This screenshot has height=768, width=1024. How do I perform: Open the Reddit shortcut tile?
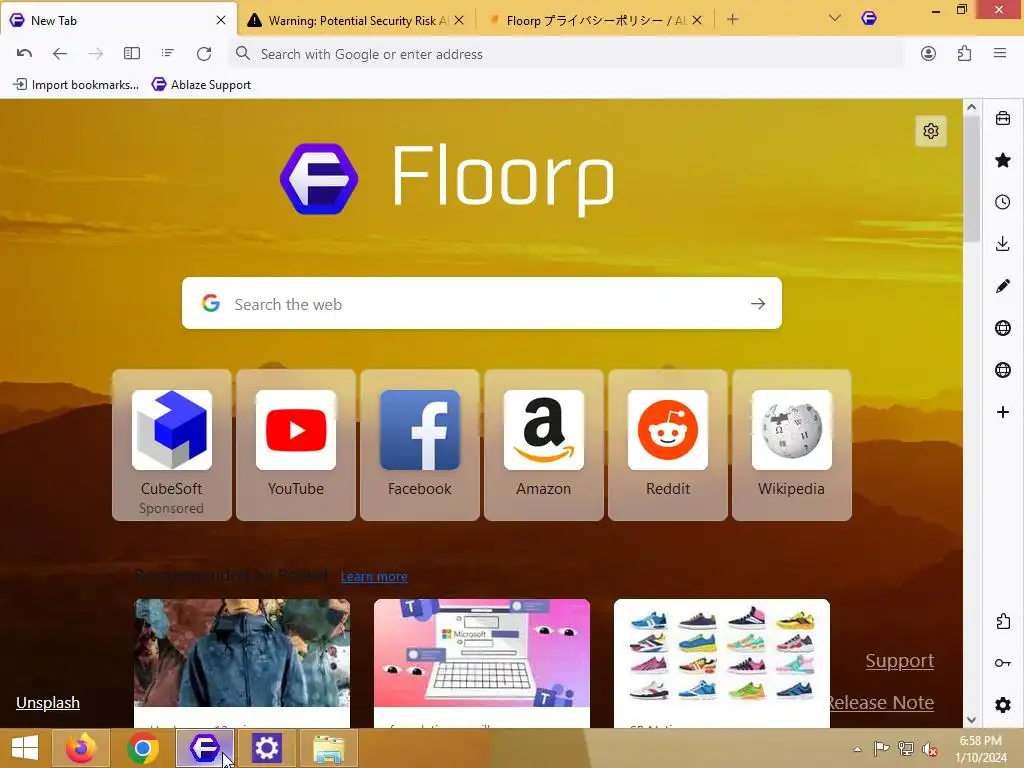tap(668, 445)
